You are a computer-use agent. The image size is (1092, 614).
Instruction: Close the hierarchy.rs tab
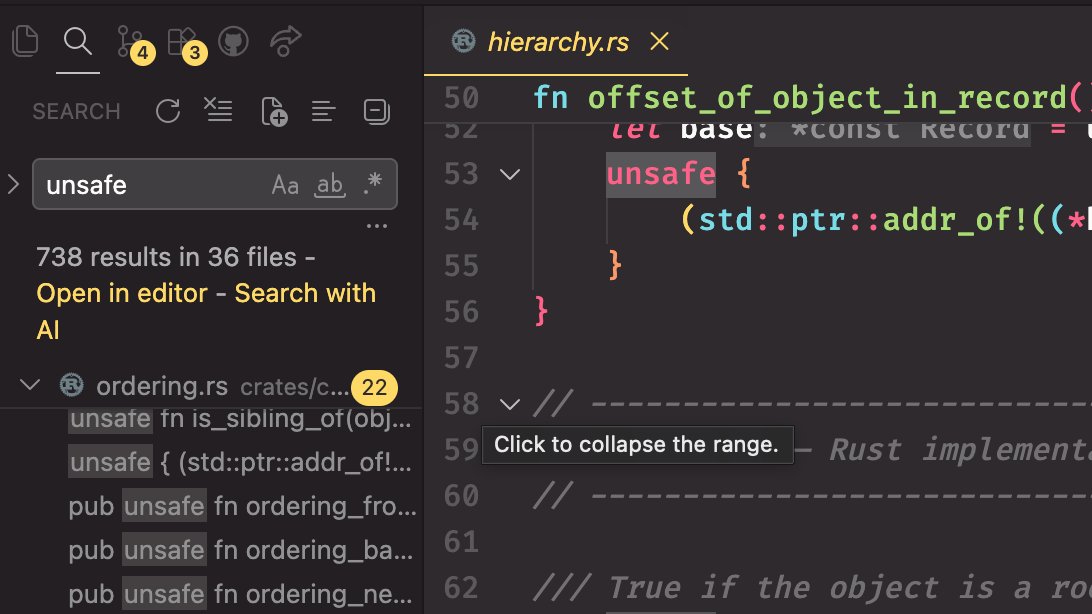click(x=659, y=41)
